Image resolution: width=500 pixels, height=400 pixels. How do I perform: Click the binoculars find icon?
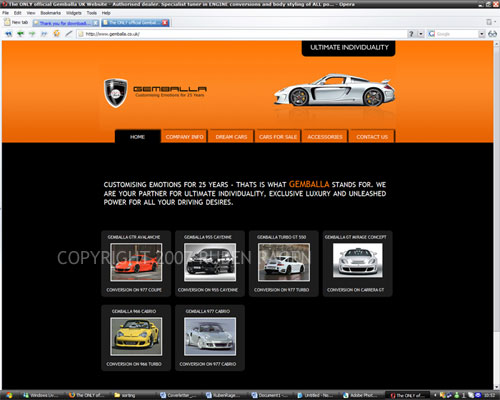[x=492, y=34]
